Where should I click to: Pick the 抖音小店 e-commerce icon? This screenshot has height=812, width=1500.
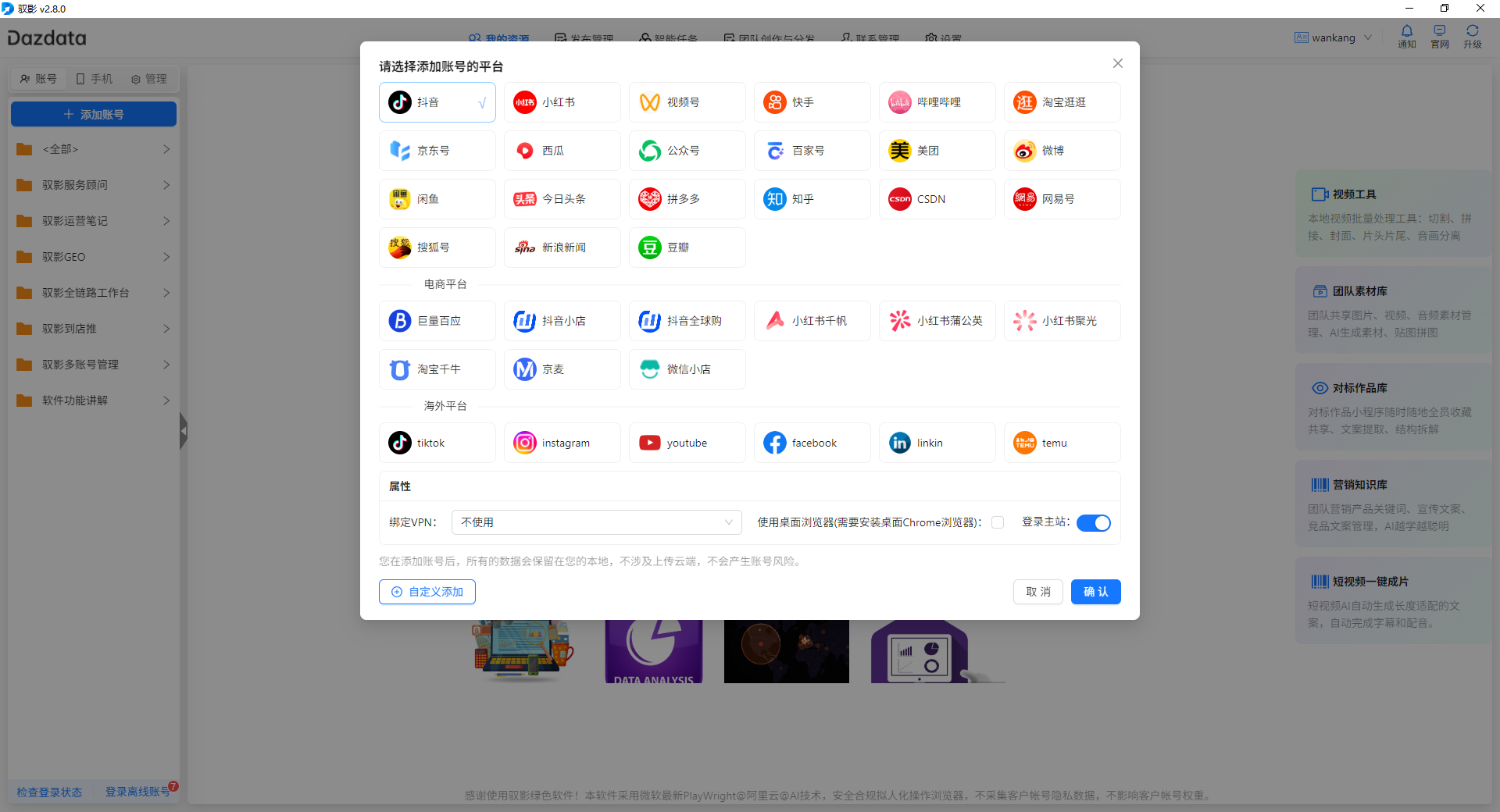tap(525, 321)
